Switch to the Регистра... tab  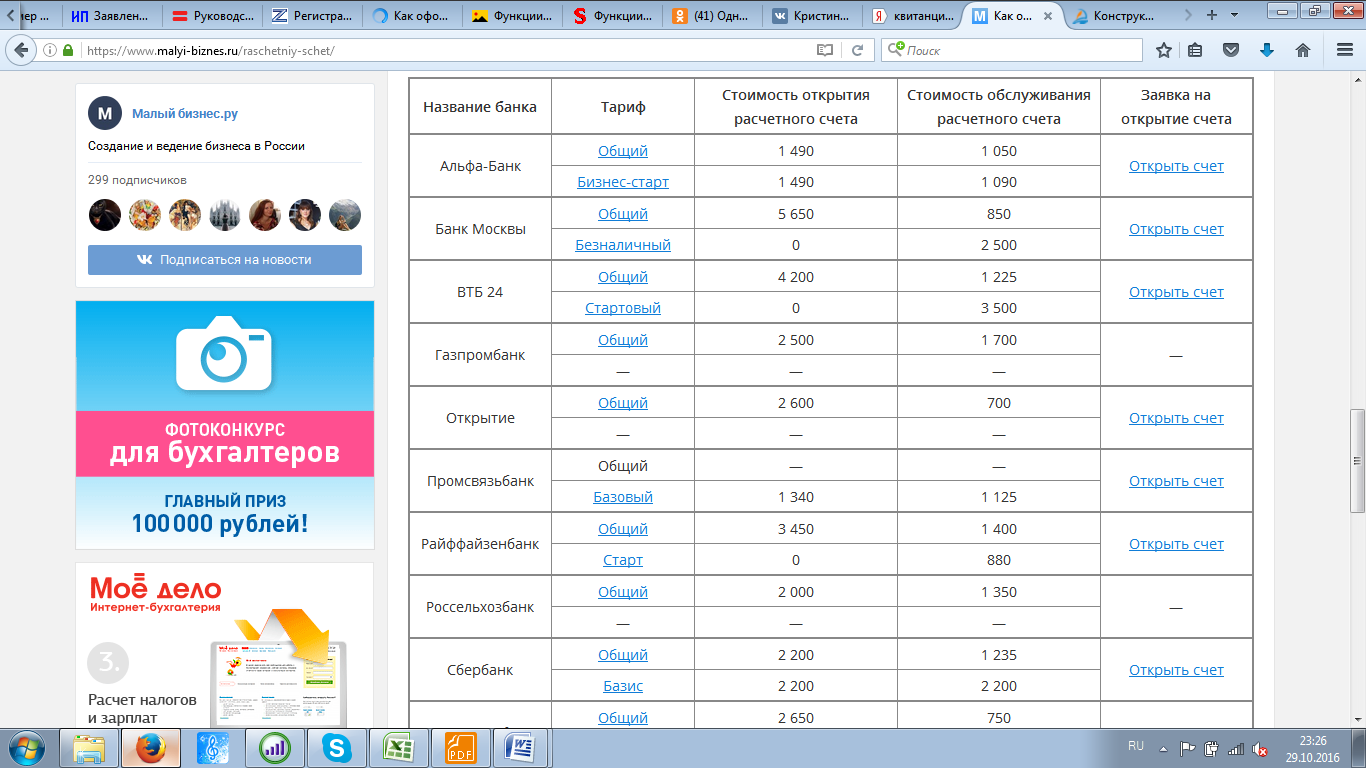tap(313, 15)
